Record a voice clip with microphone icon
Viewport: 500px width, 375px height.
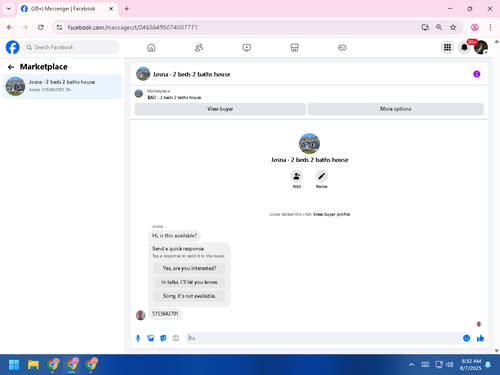click(138, 338)
